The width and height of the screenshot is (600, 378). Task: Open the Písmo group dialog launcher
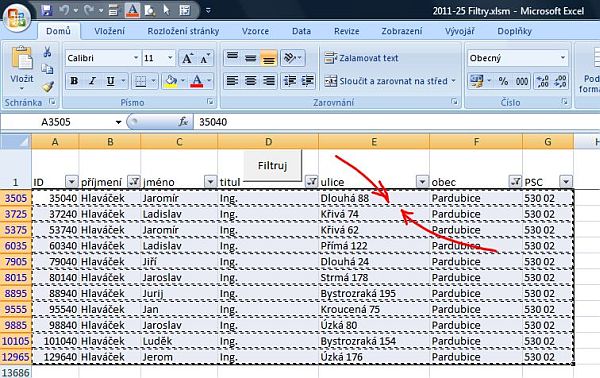[210, 102]
